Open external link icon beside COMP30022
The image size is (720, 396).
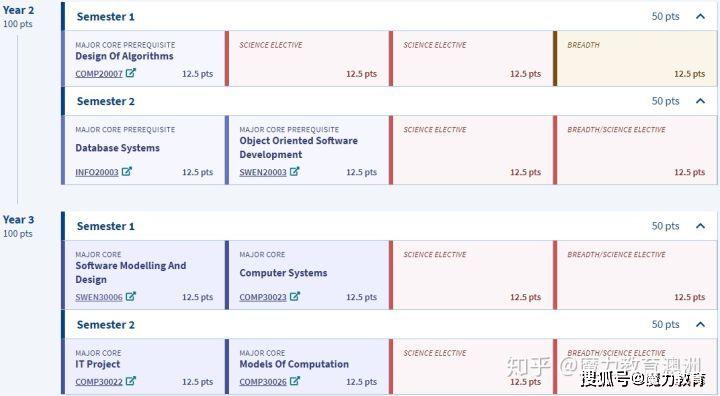point(131,381)
